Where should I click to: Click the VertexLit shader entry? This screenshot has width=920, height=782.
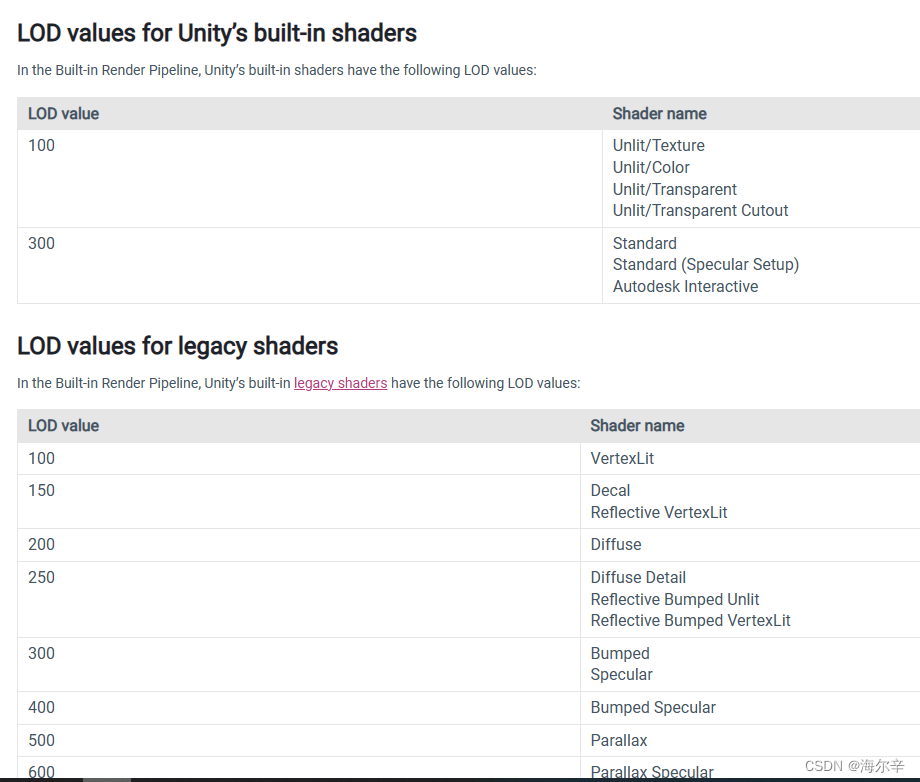pos(622,459)
